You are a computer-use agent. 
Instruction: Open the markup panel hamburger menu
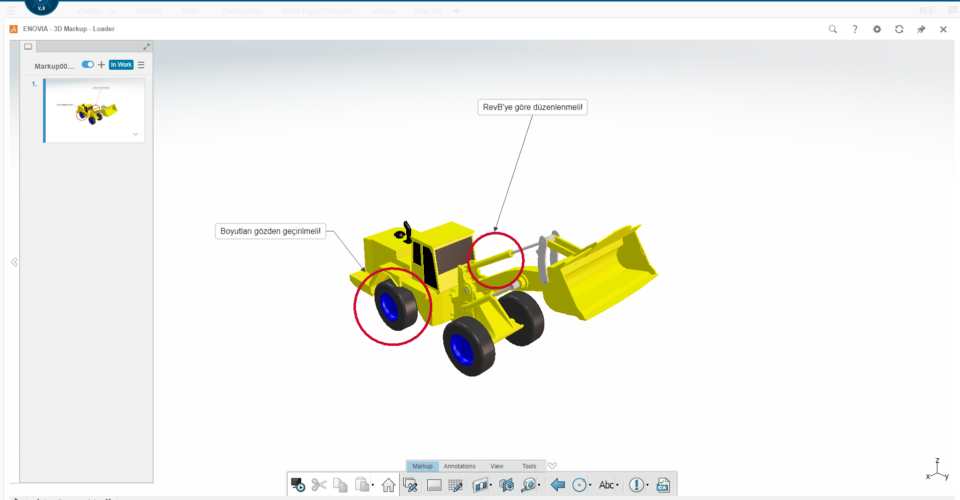pos(141,65)
